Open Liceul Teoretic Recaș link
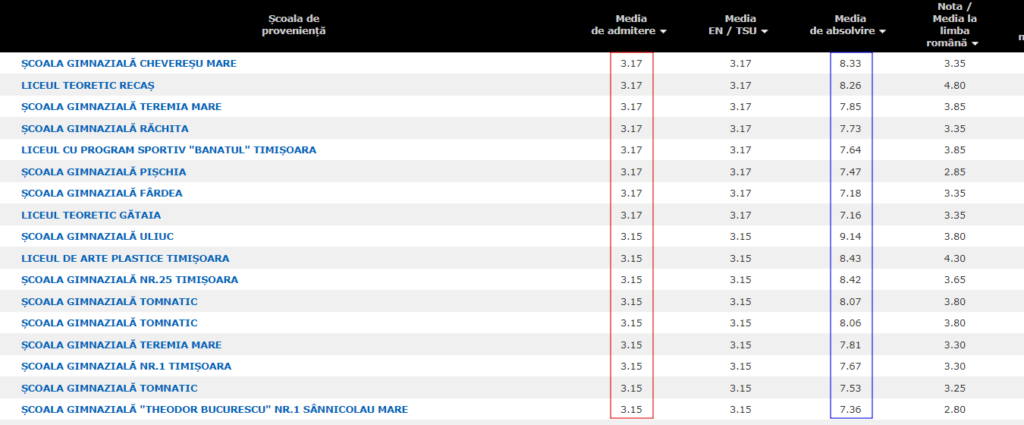Image resolution: width=1024 pixels, height=425 pixels. tap(88, 85)
